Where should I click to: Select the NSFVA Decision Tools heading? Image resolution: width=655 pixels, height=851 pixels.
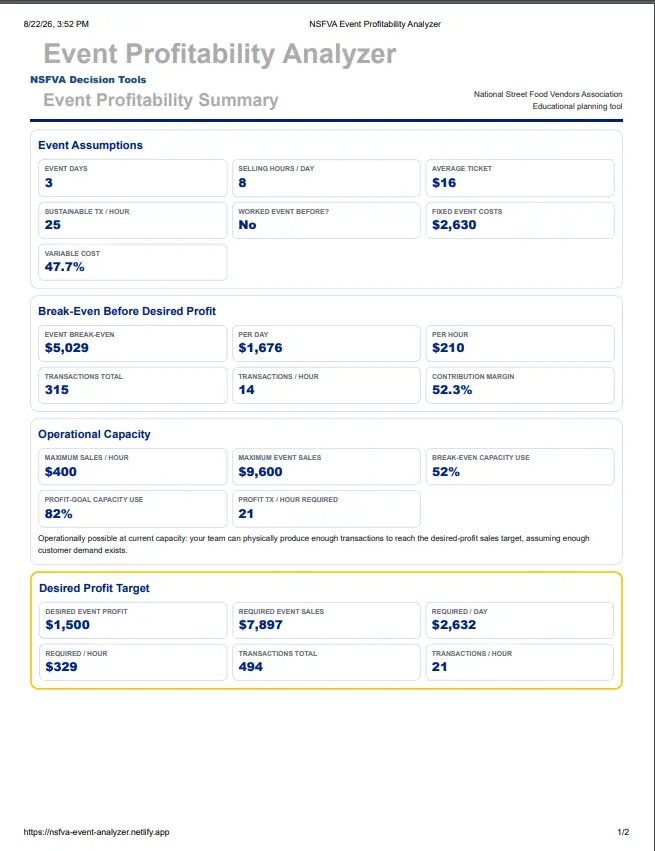click(x=88, y=80)
